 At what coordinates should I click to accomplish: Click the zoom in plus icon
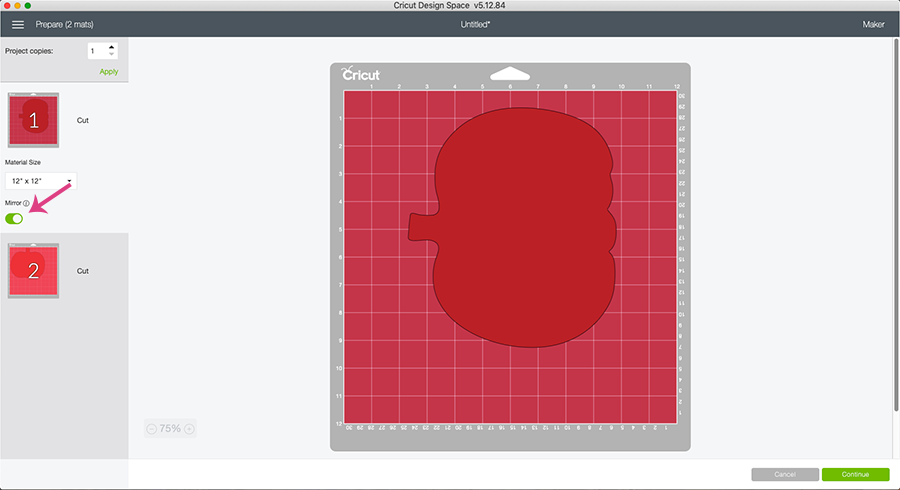[x=189, y=429]
